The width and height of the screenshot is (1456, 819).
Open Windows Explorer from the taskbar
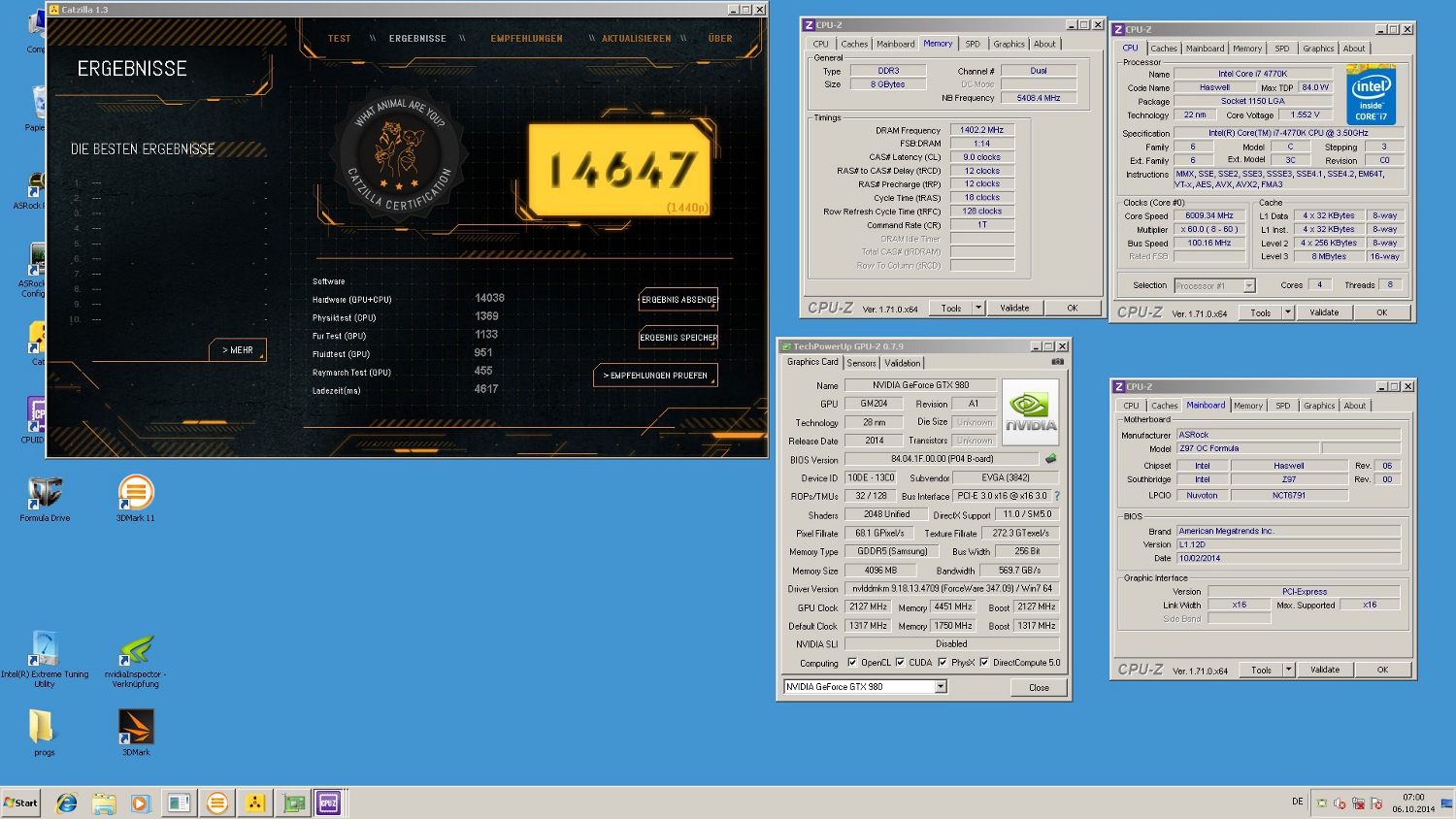pos(104,803)
